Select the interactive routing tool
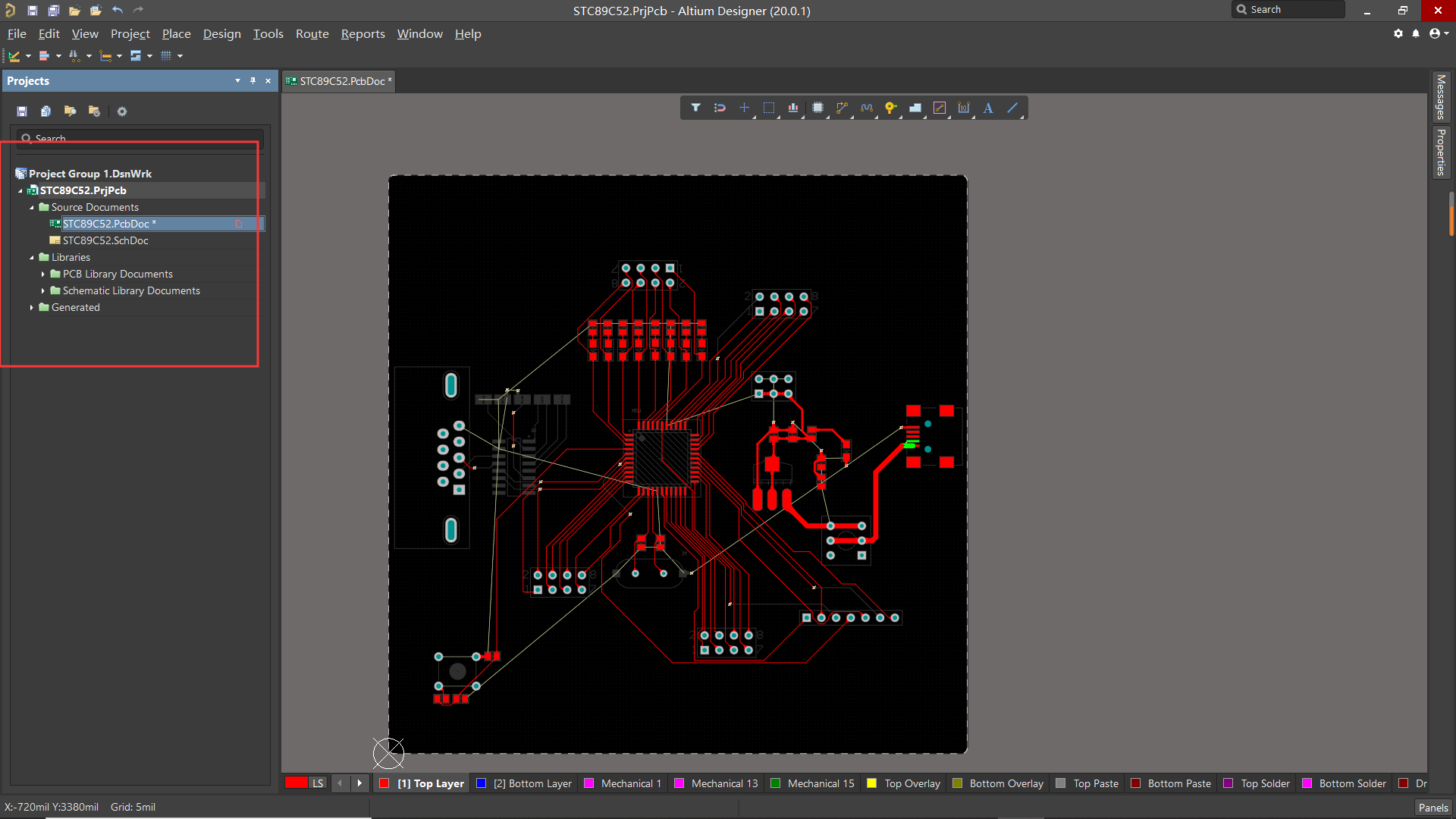Screen dimensions: 1456x819 842,108
